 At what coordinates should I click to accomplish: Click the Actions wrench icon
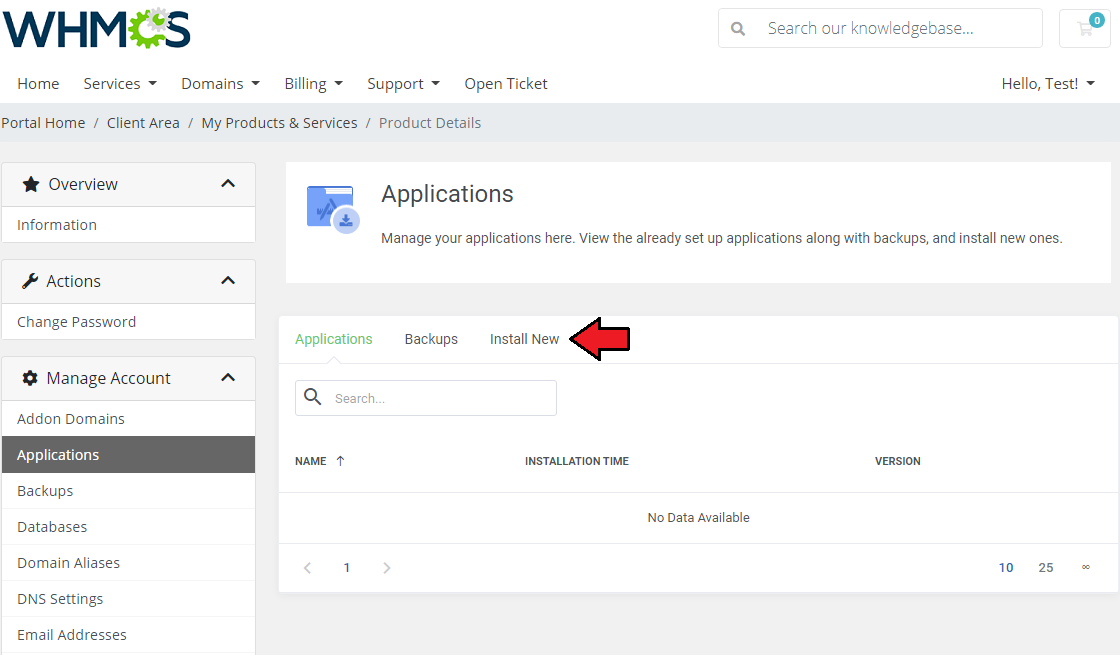click(x=29, y=281)
